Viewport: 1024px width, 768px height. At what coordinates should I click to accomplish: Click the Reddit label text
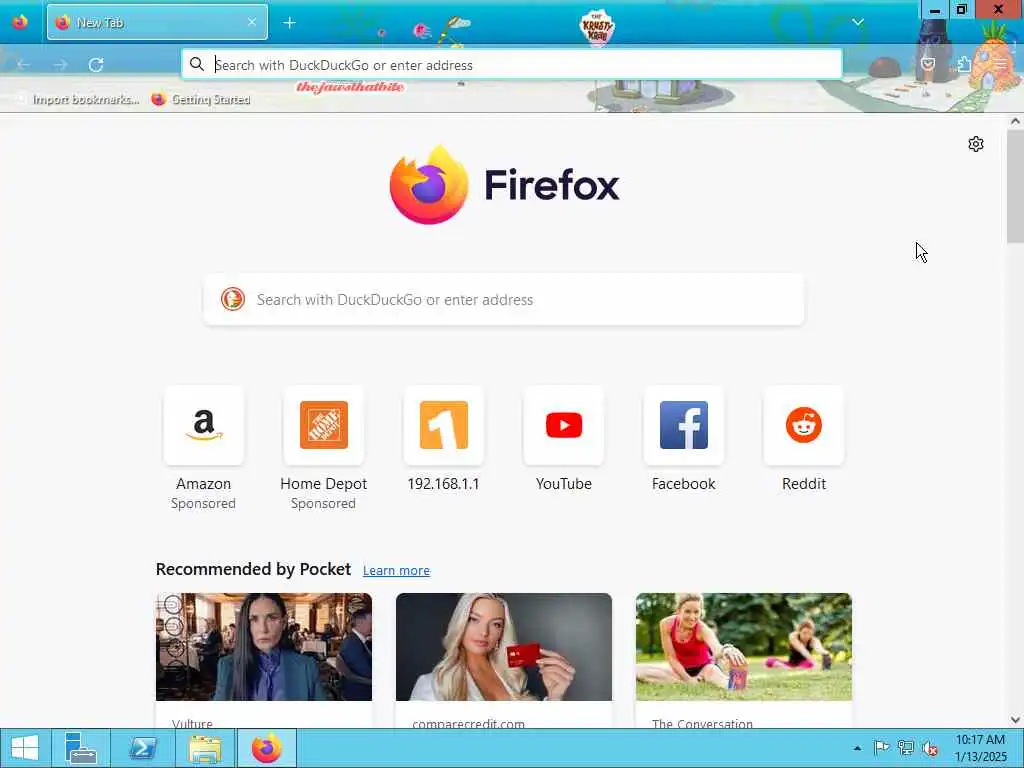point(804,484)
